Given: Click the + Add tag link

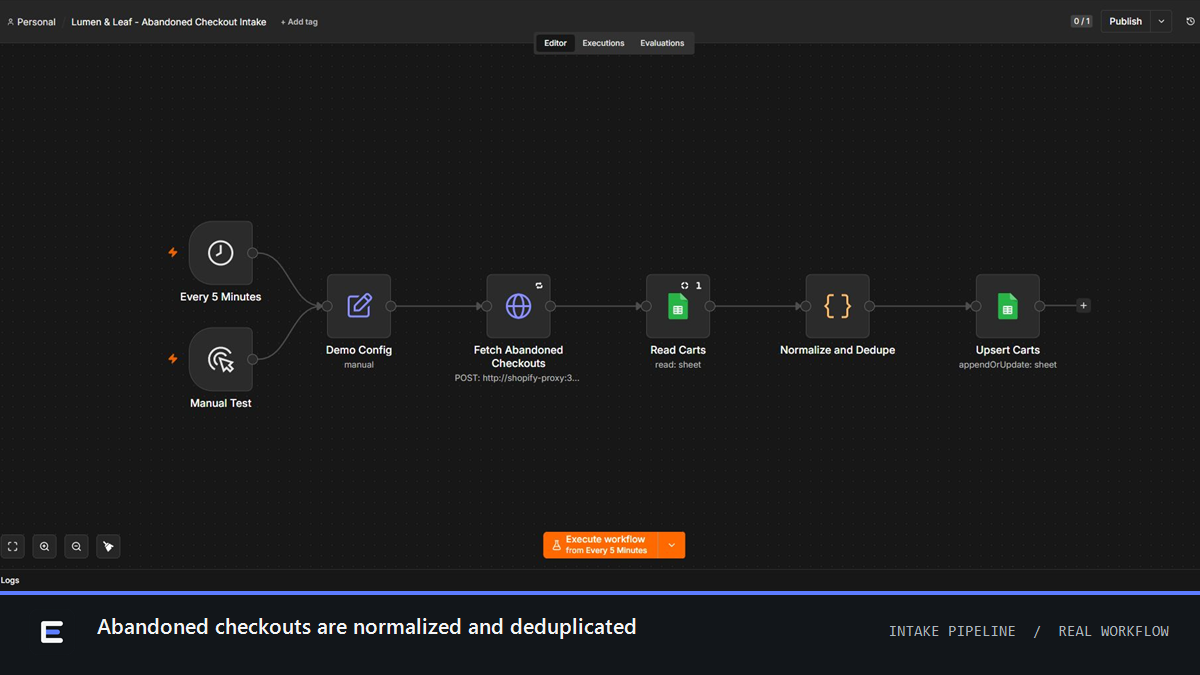Looking at the screenshot, I should (x=299, y=22).
